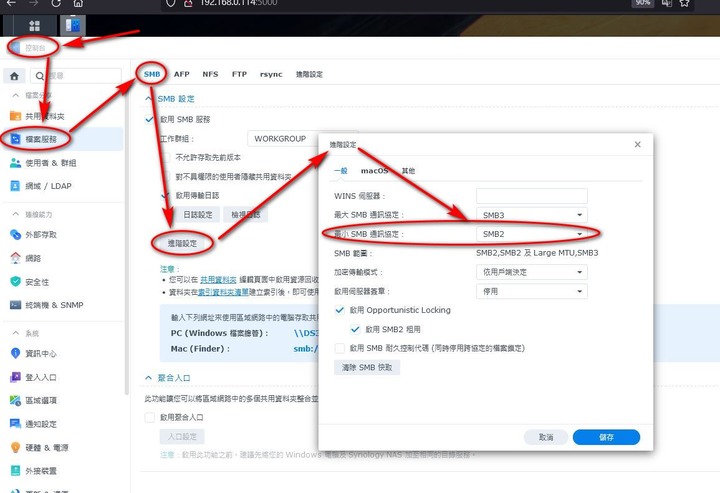
Task: Open 最大 SMB 通訊協定 dropdown
Action: [x=532, y=215]
